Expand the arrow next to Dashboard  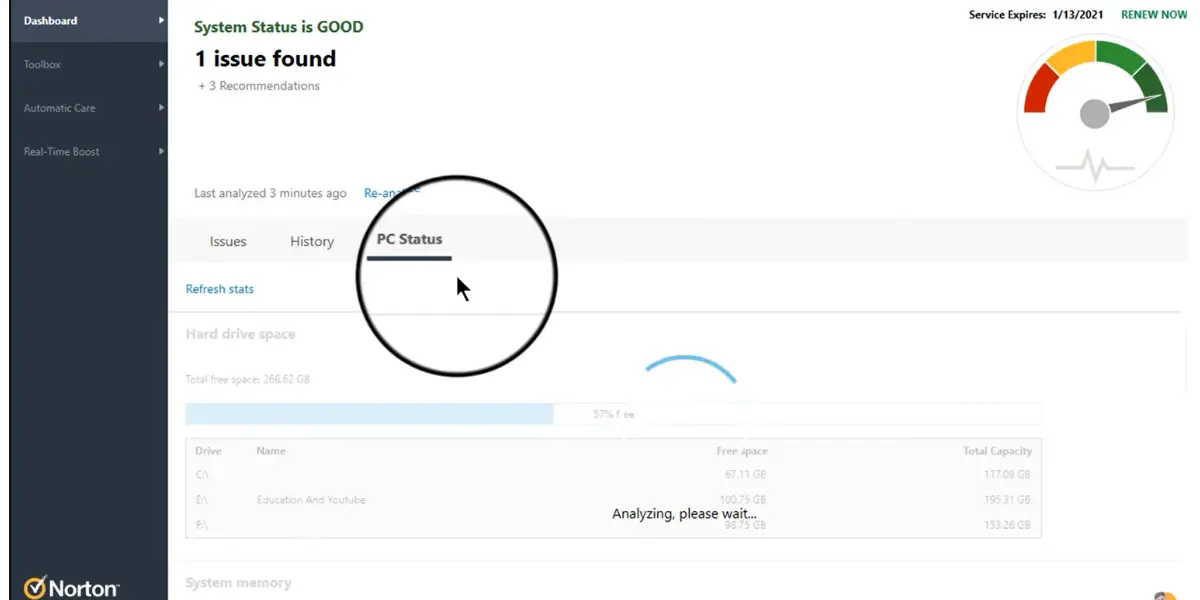(x=161, y=20)
